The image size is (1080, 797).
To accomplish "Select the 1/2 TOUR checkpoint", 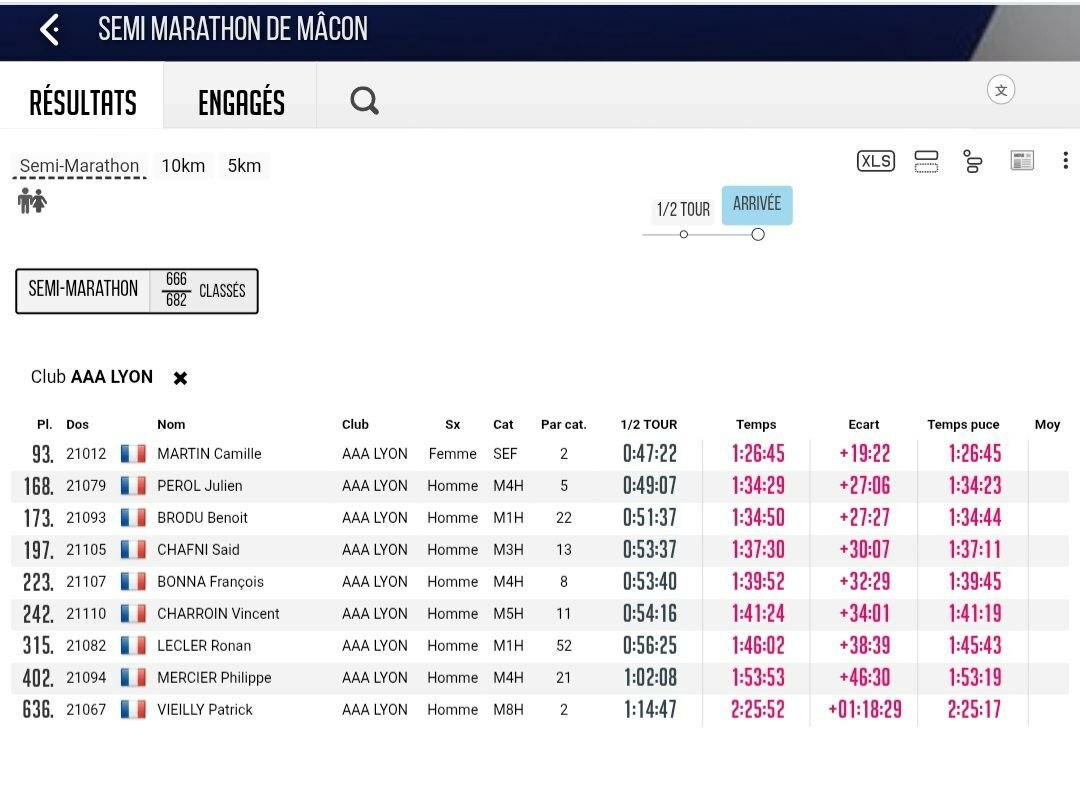I will [683, 209].
